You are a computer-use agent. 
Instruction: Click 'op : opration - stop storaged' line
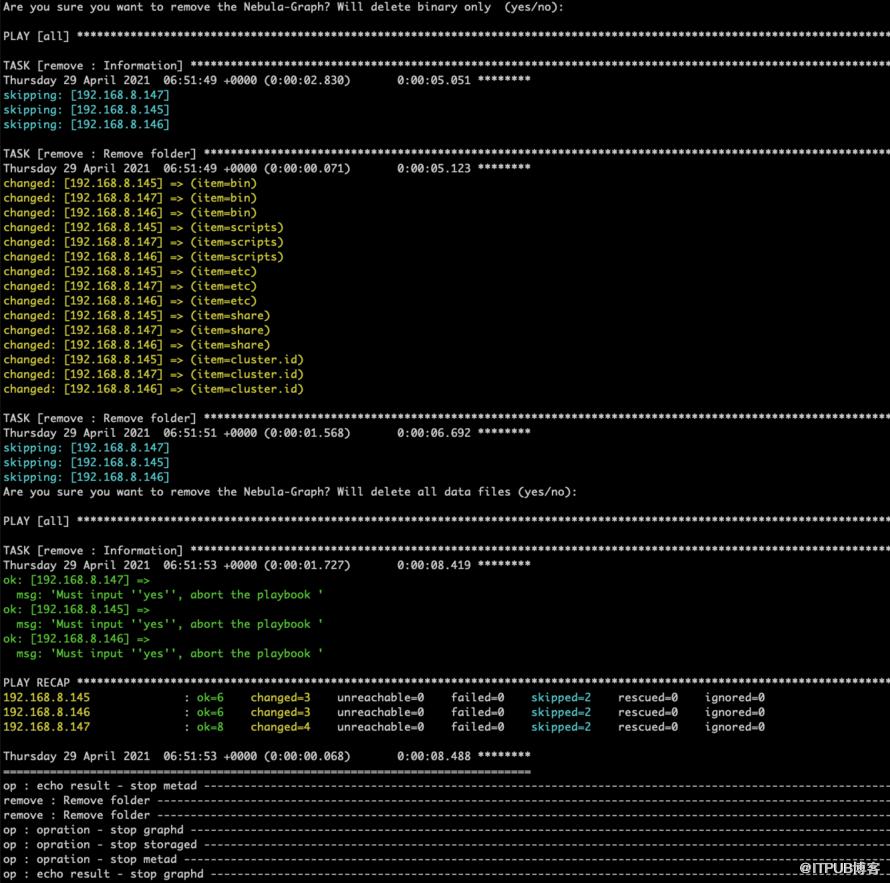point(100,845)
